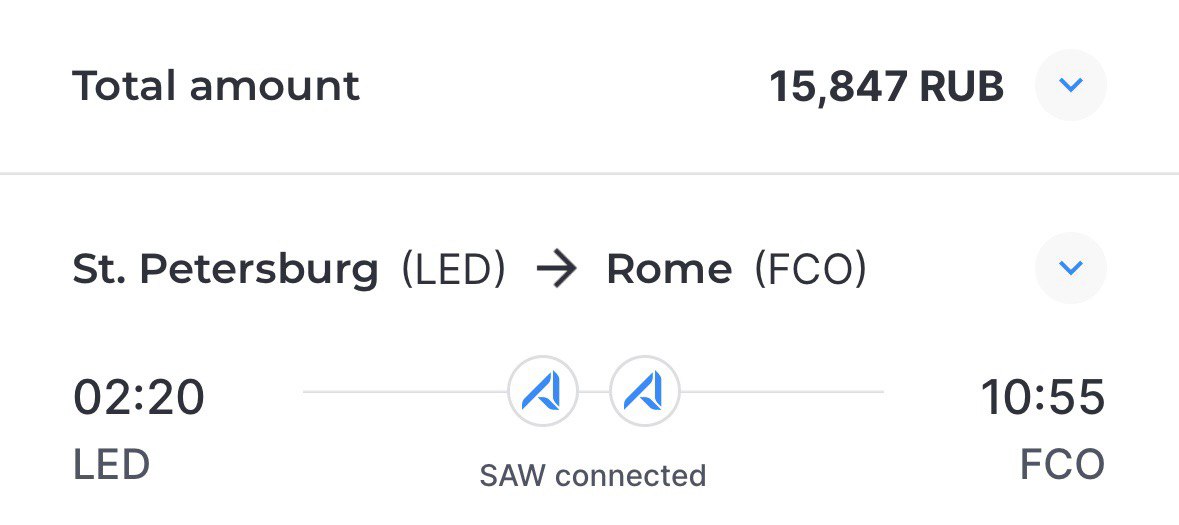1179x525 pixels.
Task: Click the horizontal divider below Total amount
Action: pyautogui.click(x=590, y=174)
